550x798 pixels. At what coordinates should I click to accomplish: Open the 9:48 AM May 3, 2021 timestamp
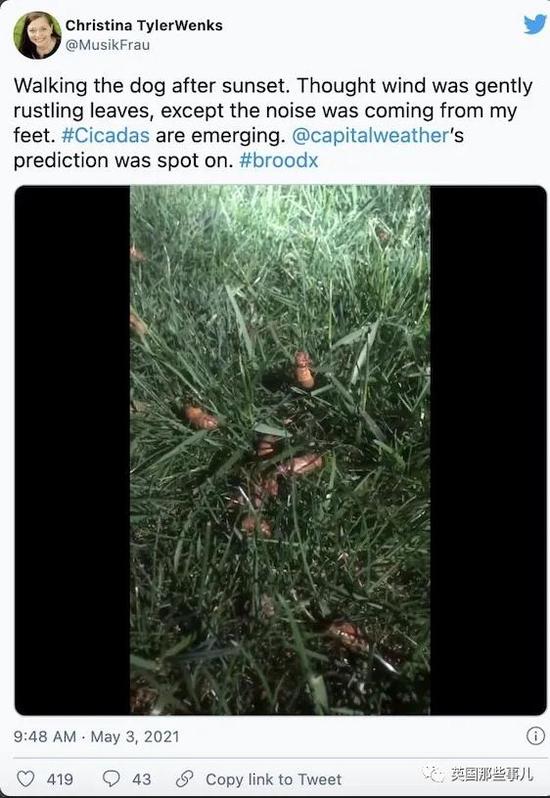(97, 736)
